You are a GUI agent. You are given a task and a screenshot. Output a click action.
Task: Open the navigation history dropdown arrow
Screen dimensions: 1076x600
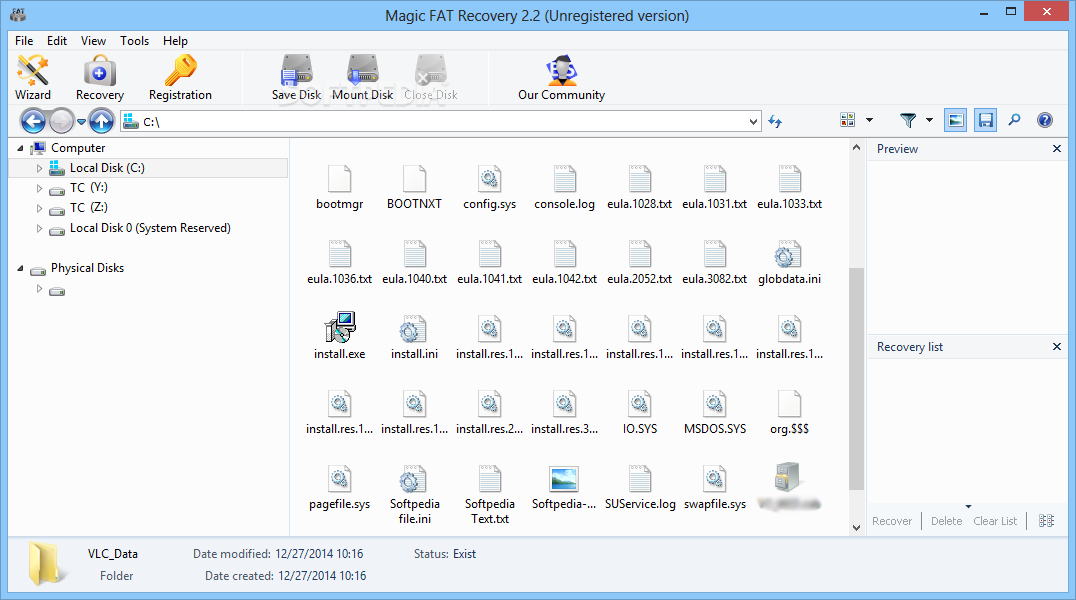(81, 122)
